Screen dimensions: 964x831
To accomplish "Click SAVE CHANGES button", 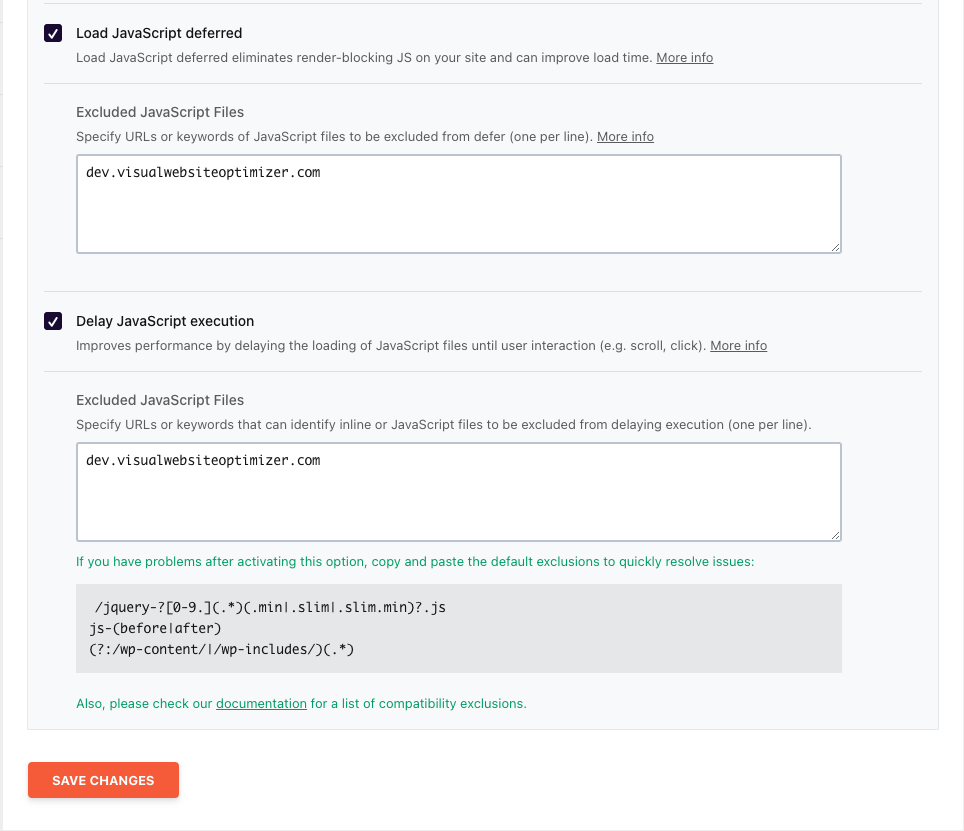I will tap(103, 780).
